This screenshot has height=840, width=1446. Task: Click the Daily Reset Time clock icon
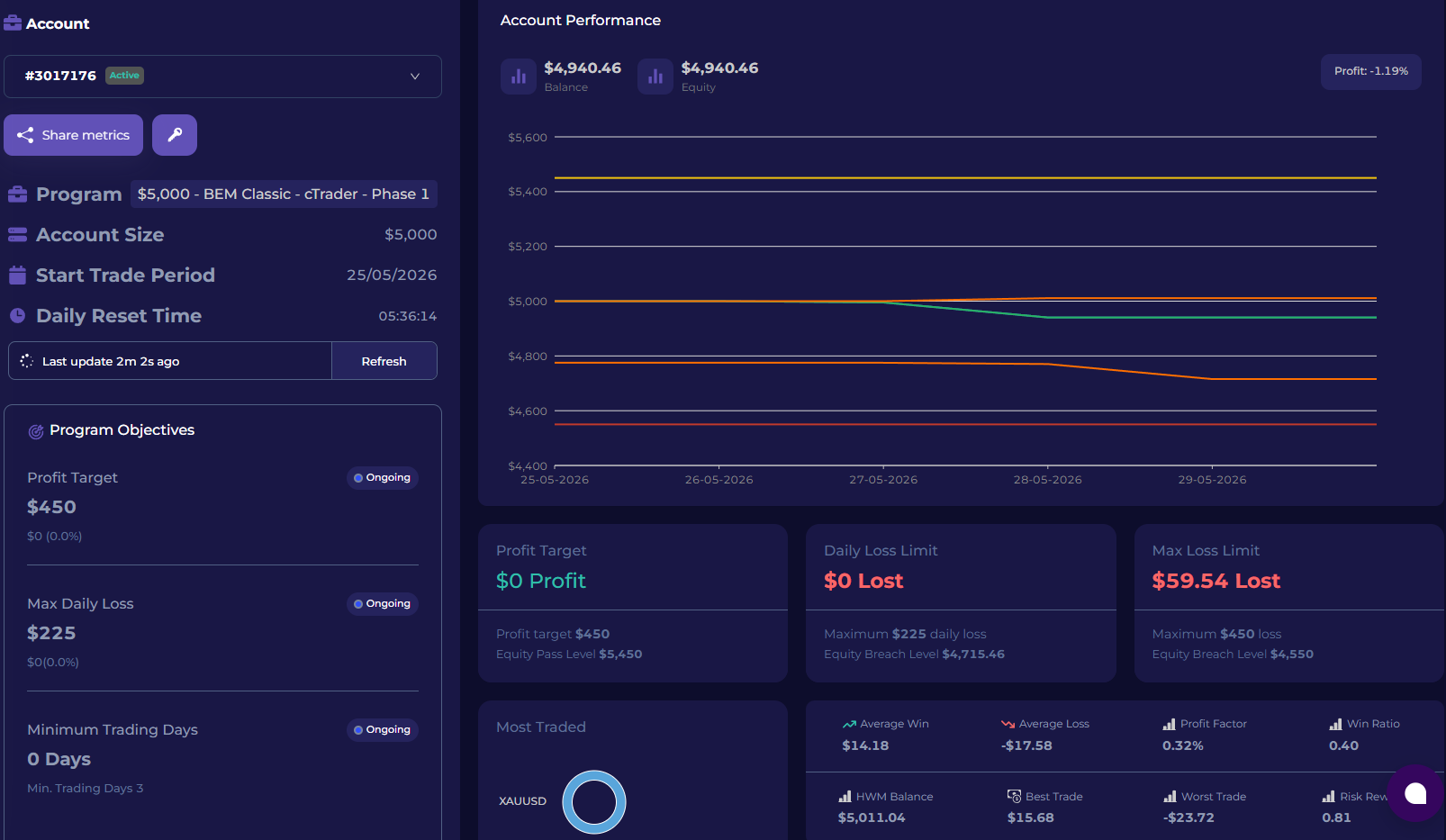[x=17, y=316]
